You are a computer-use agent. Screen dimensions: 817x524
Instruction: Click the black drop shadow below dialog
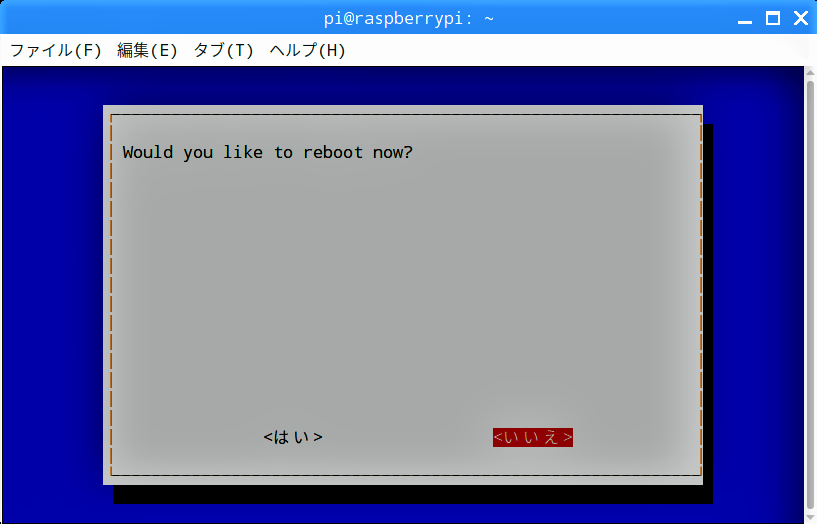[412, 494]
